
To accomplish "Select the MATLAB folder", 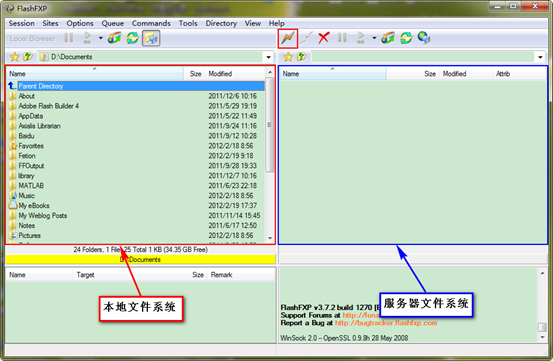I will click(31, 185).
